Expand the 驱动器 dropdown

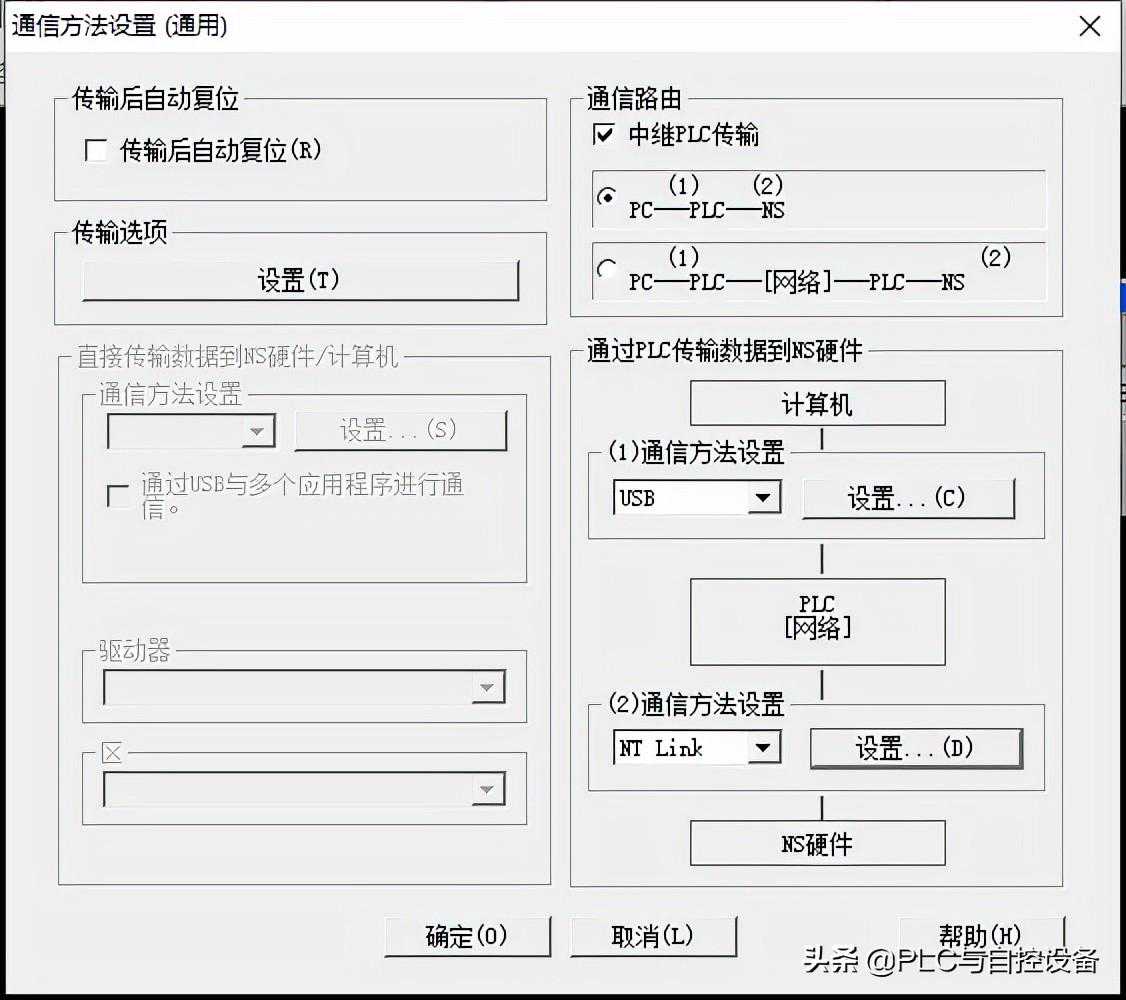coord(487,687)
